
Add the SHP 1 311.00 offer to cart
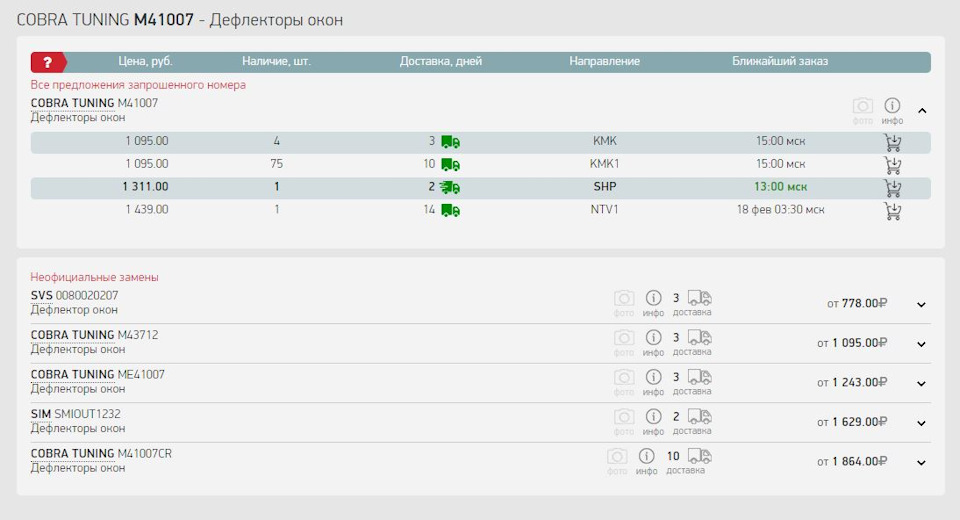[893, 187]
